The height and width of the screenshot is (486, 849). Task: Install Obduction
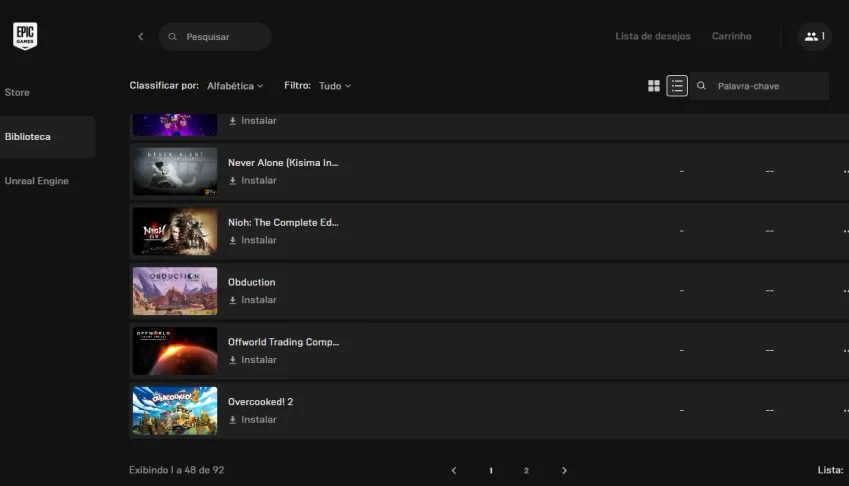252,300
